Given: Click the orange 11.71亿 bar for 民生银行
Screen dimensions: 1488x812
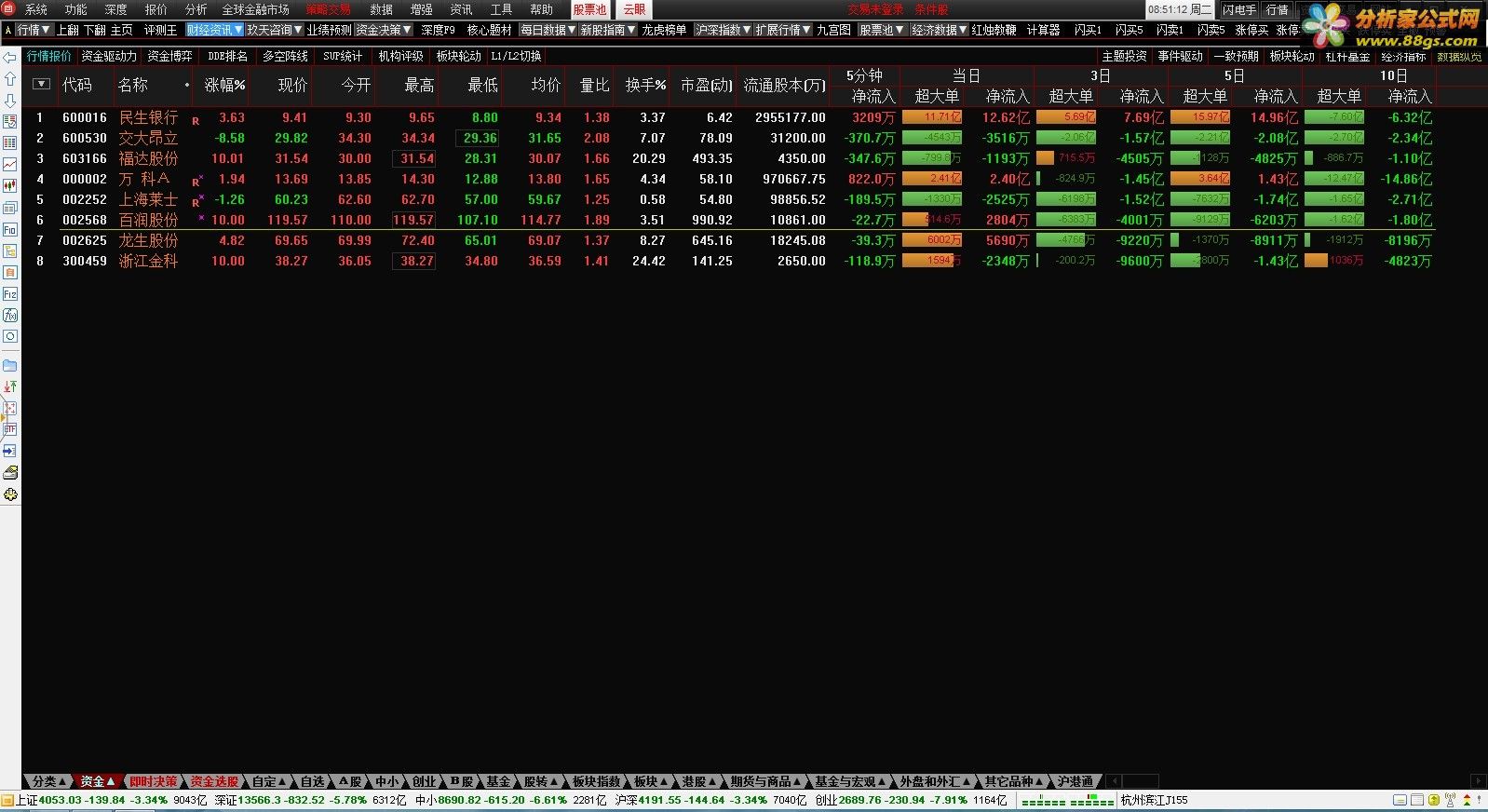Looking at the screenshot, I should point(932,117).
